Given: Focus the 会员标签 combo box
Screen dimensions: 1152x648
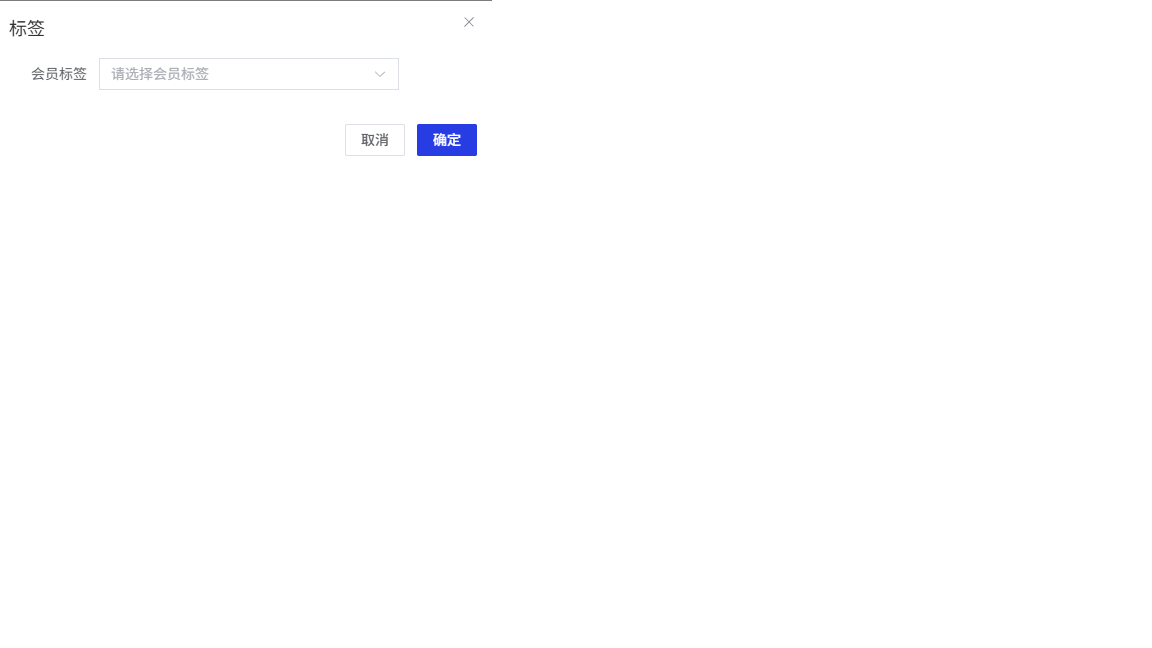Looking at the screenshot, I should click(x=249, y=74).
